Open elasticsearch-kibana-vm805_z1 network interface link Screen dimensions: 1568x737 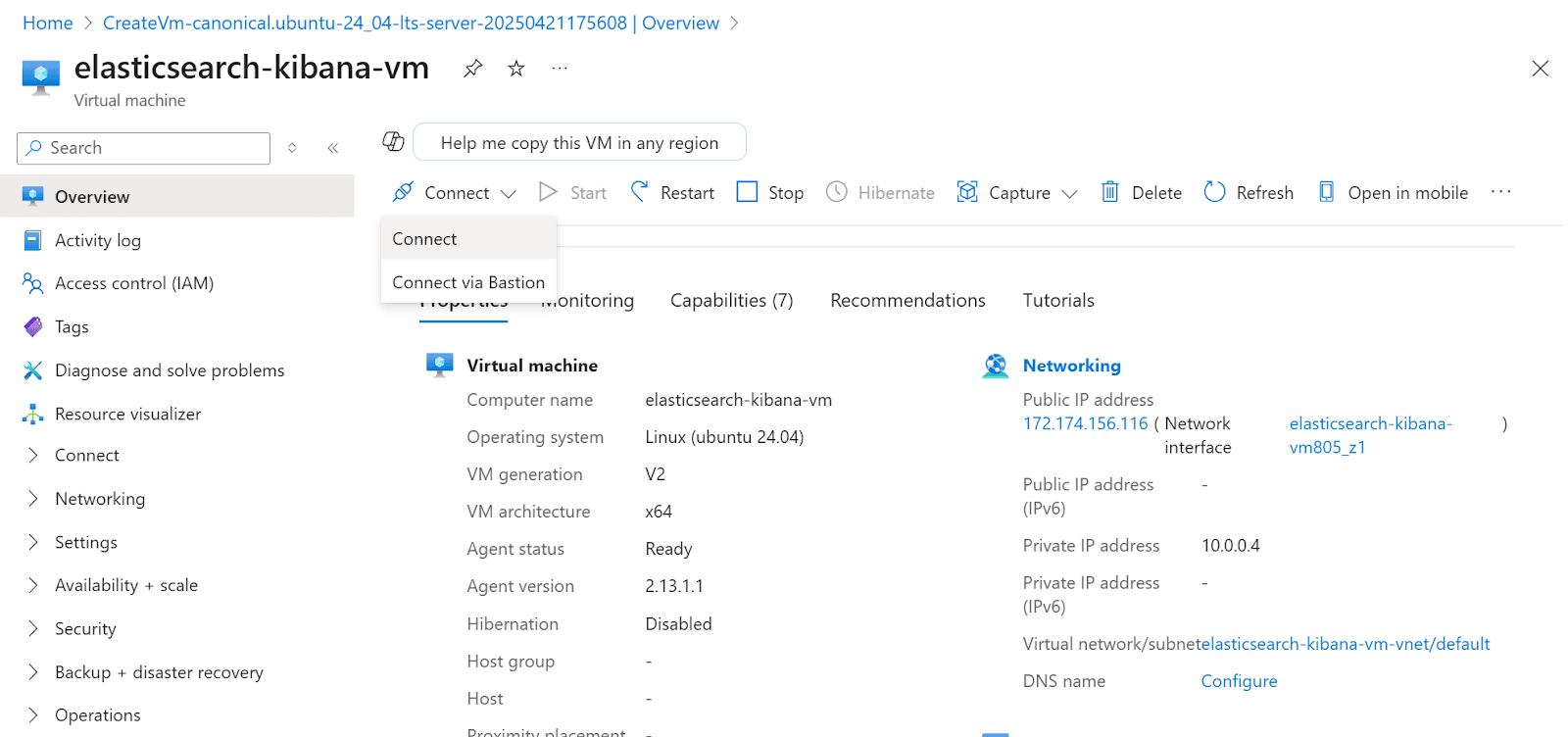[x=1370, y=435]
